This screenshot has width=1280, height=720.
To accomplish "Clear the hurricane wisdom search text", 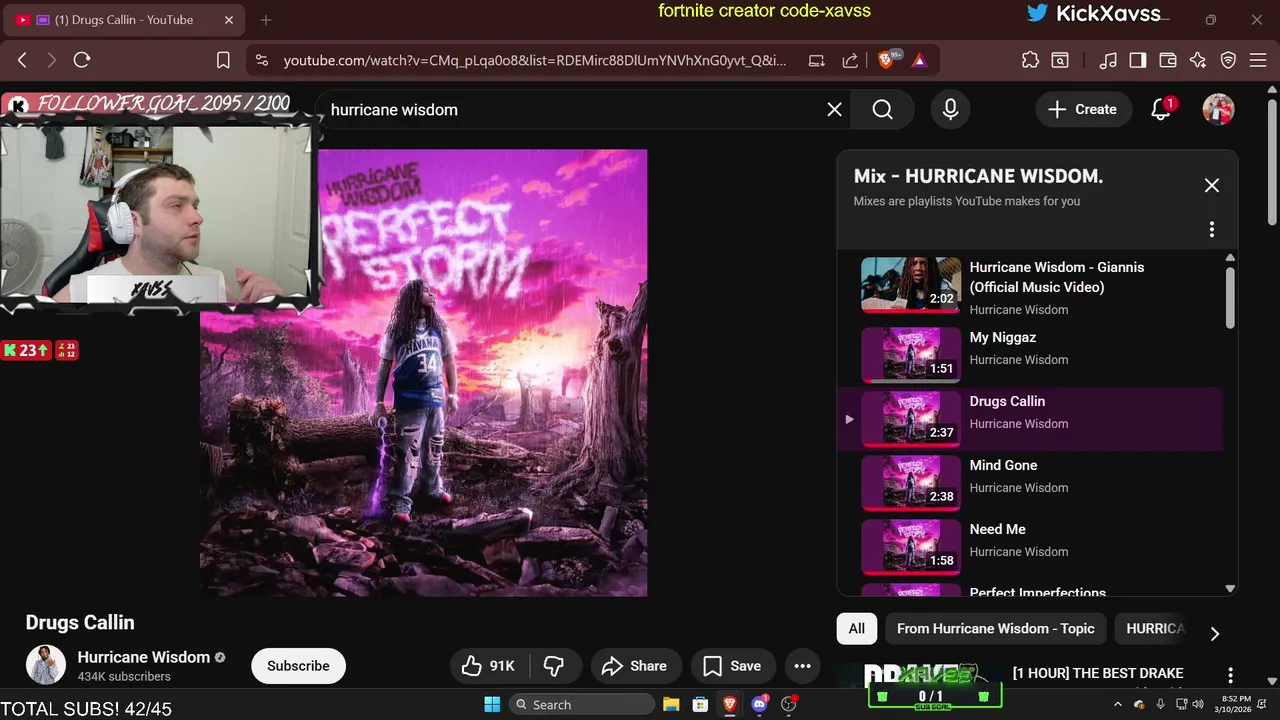I will point(835,110).
